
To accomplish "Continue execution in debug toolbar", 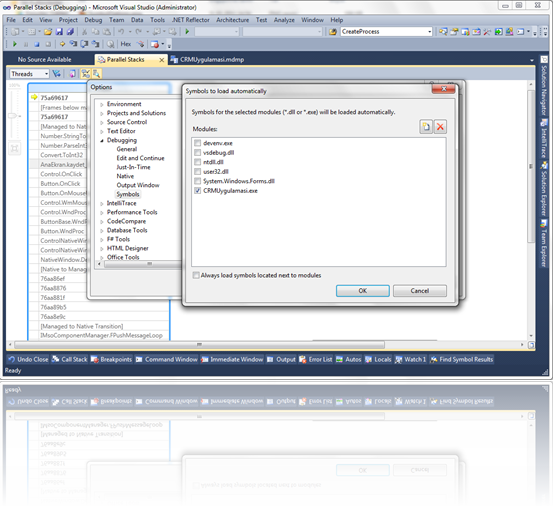I will (x=14, y=44).
